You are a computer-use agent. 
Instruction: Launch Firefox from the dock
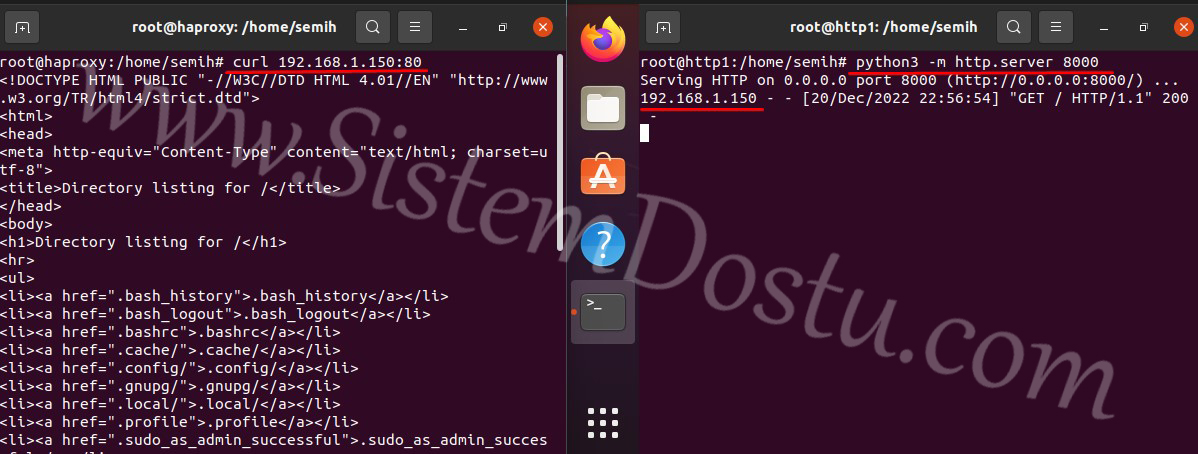(603, 40)
